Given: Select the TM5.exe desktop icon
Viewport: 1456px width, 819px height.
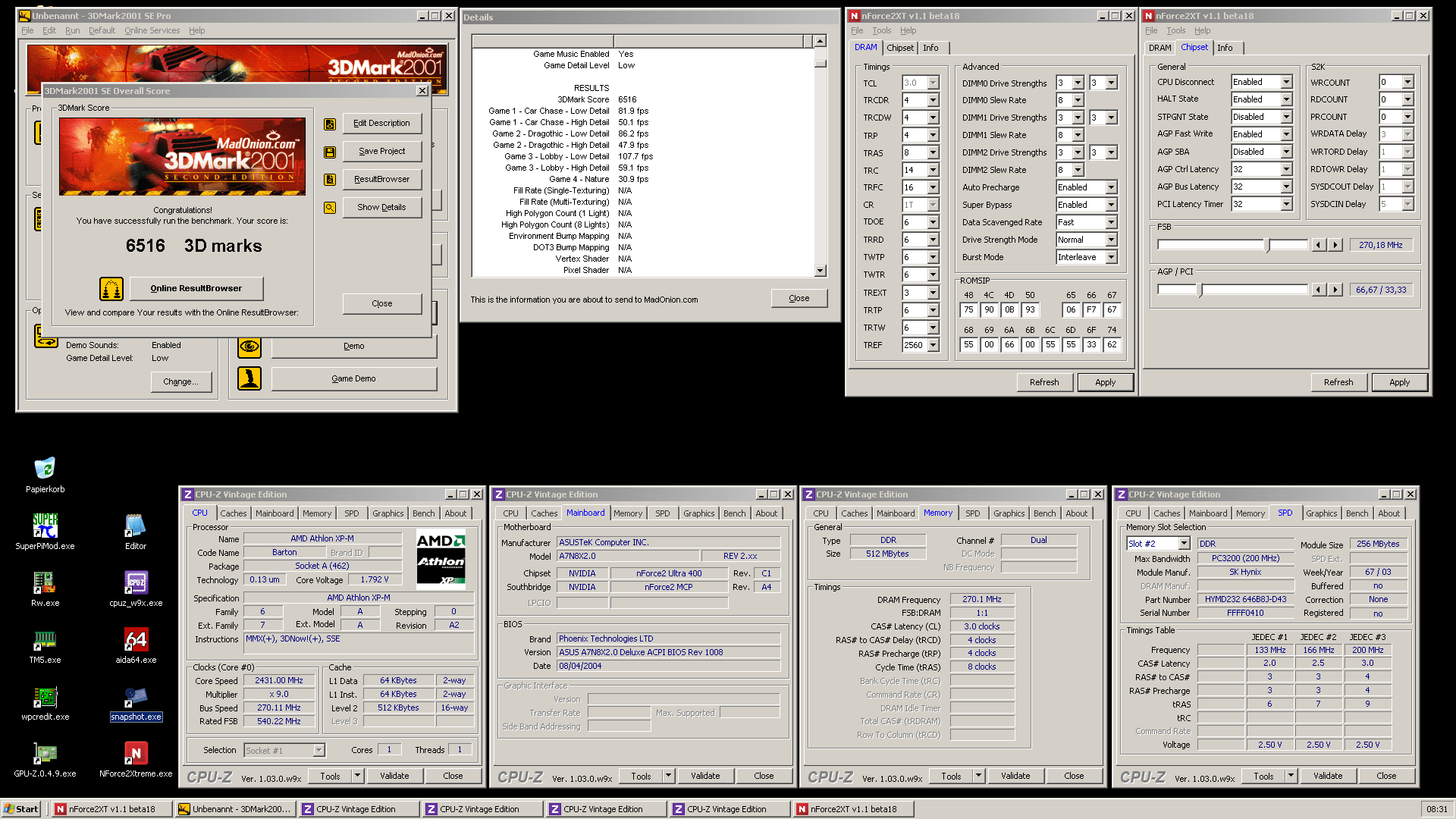Looking at the screenshot, I should (45, 645).
